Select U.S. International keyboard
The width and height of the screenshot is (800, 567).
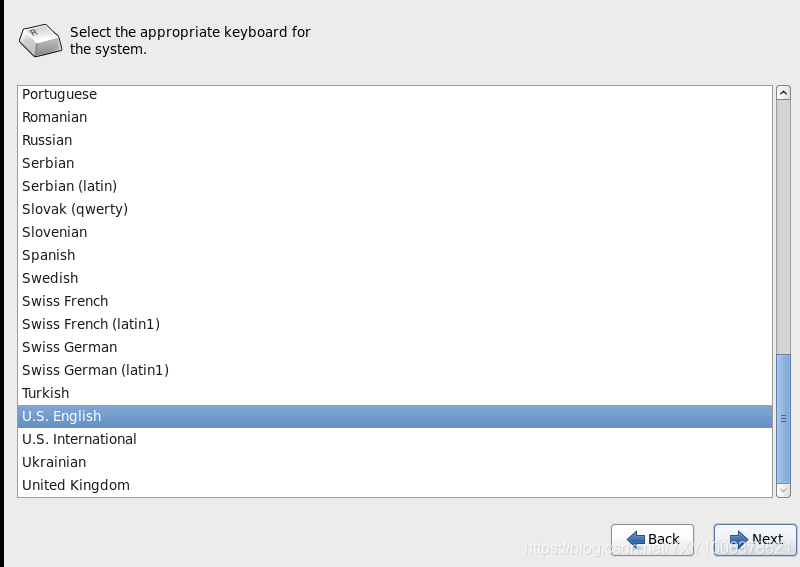pos(395,439)
